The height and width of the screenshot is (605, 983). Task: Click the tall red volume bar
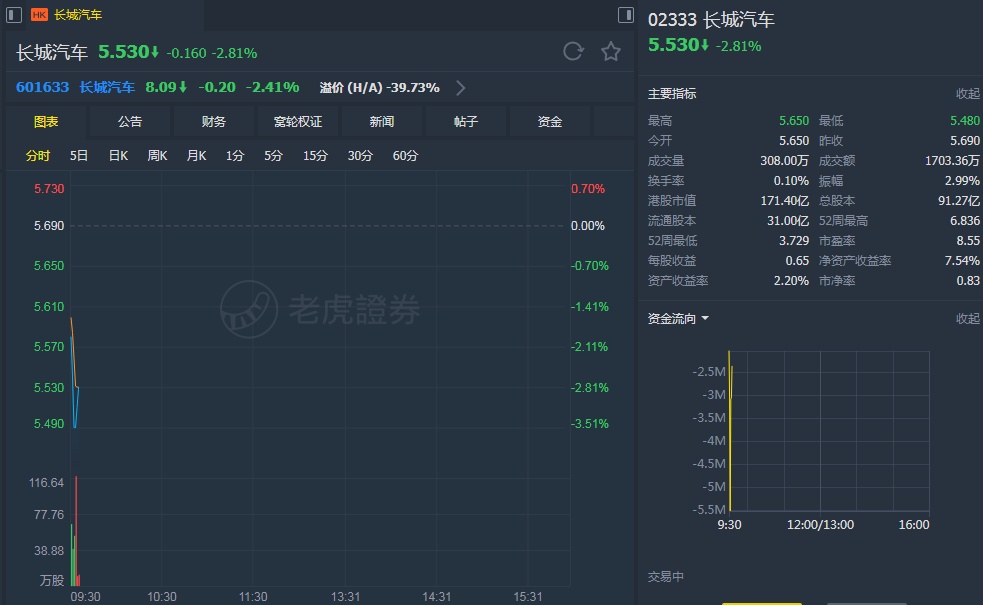(x=76, y=530)
